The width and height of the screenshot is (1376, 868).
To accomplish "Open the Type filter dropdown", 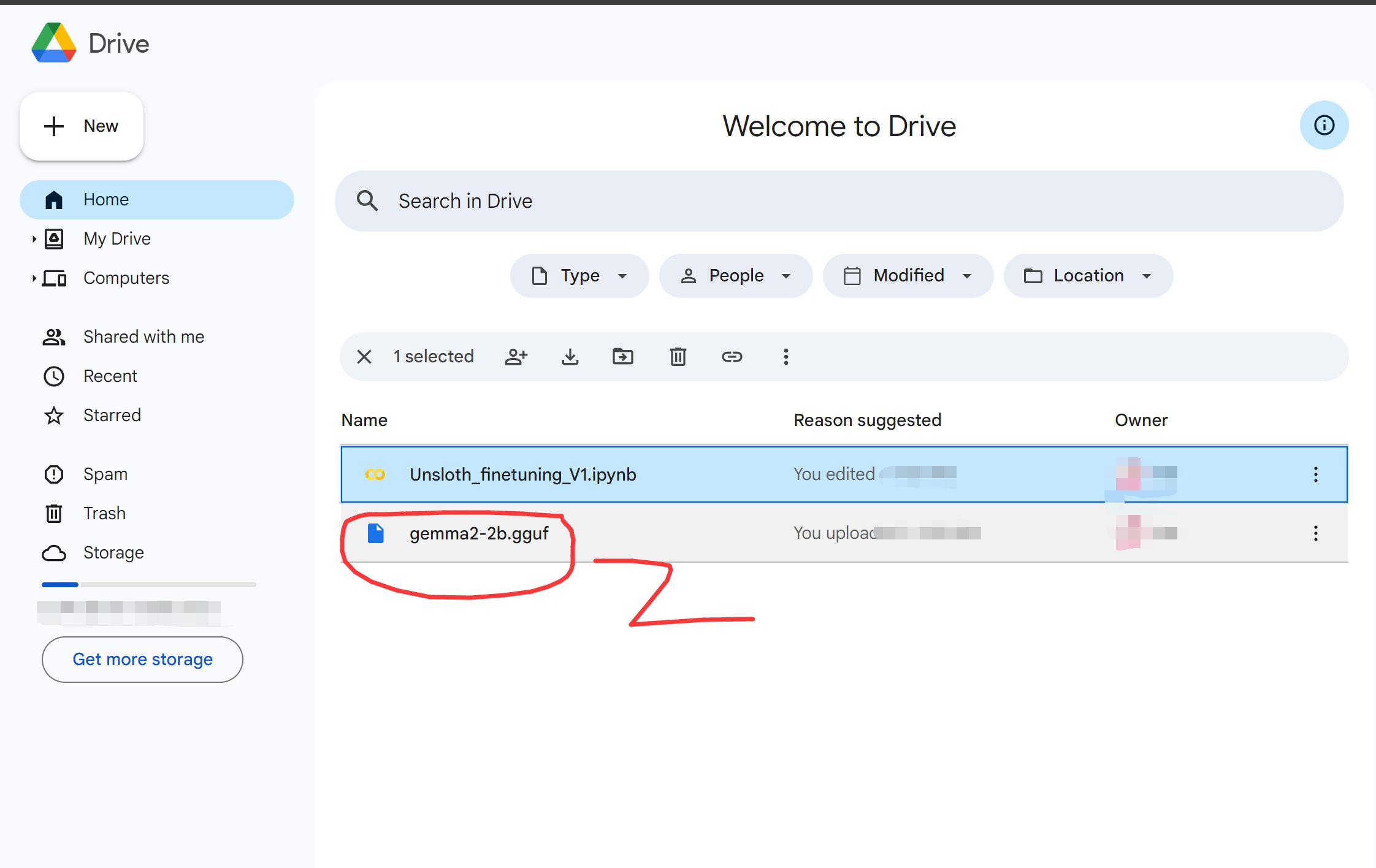I will coord(579,276).
